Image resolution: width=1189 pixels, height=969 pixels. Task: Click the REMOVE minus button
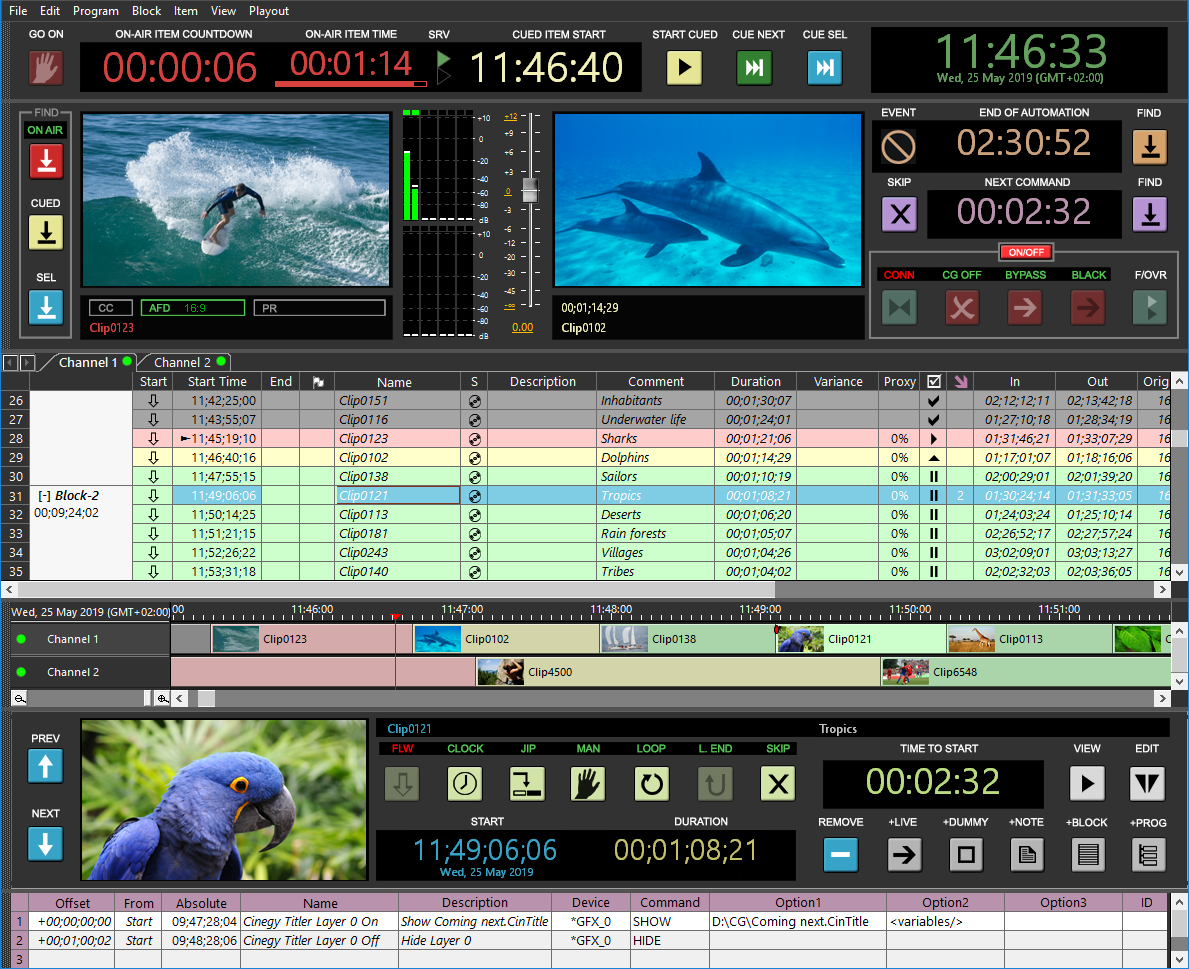tap(840, 855)
